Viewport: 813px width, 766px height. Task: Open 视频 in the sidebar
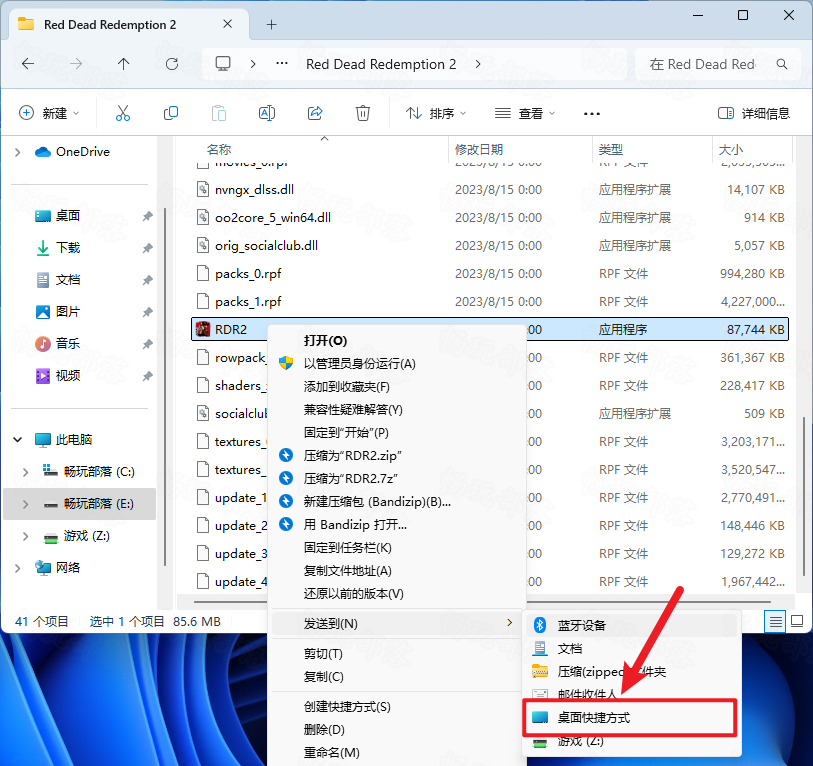point(67,375)
